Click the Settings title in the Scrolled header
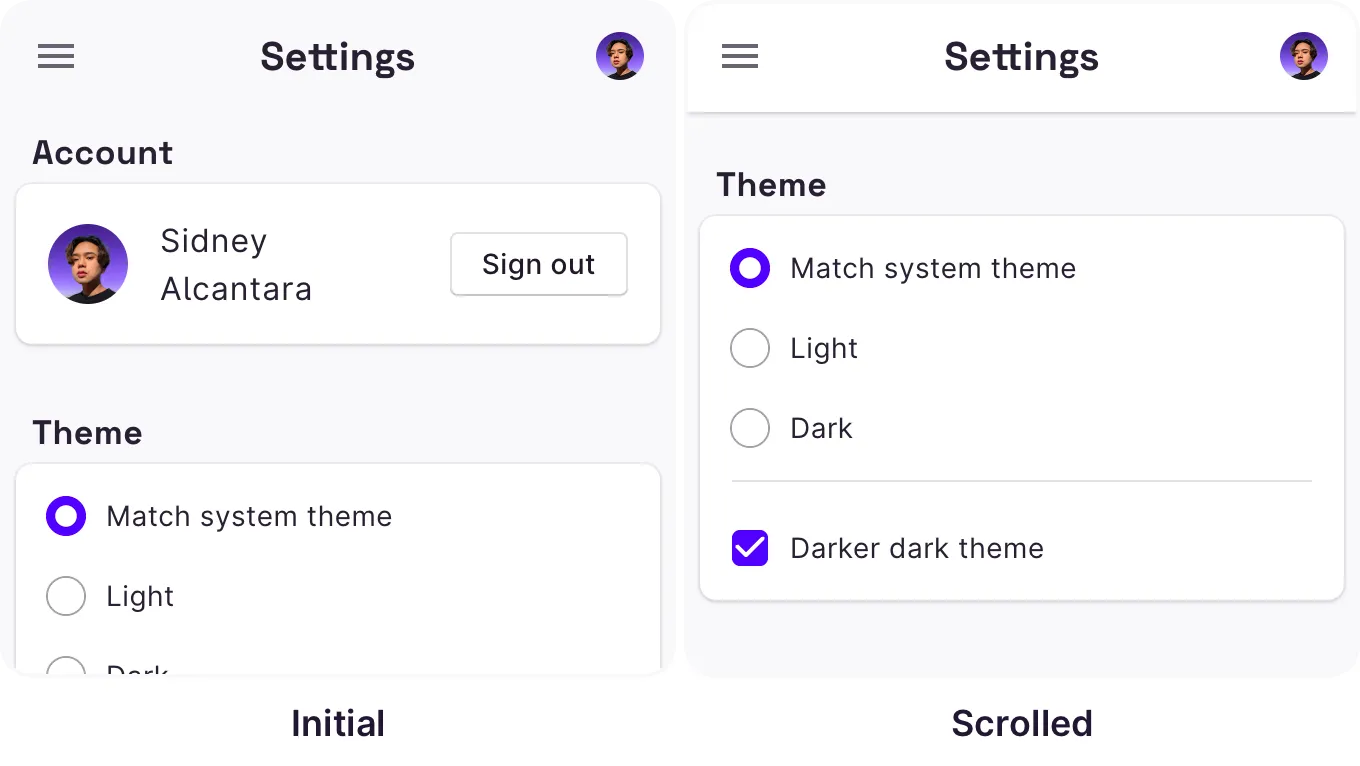This screenshot has width=1360, height=766. (x=1021, y=57)
